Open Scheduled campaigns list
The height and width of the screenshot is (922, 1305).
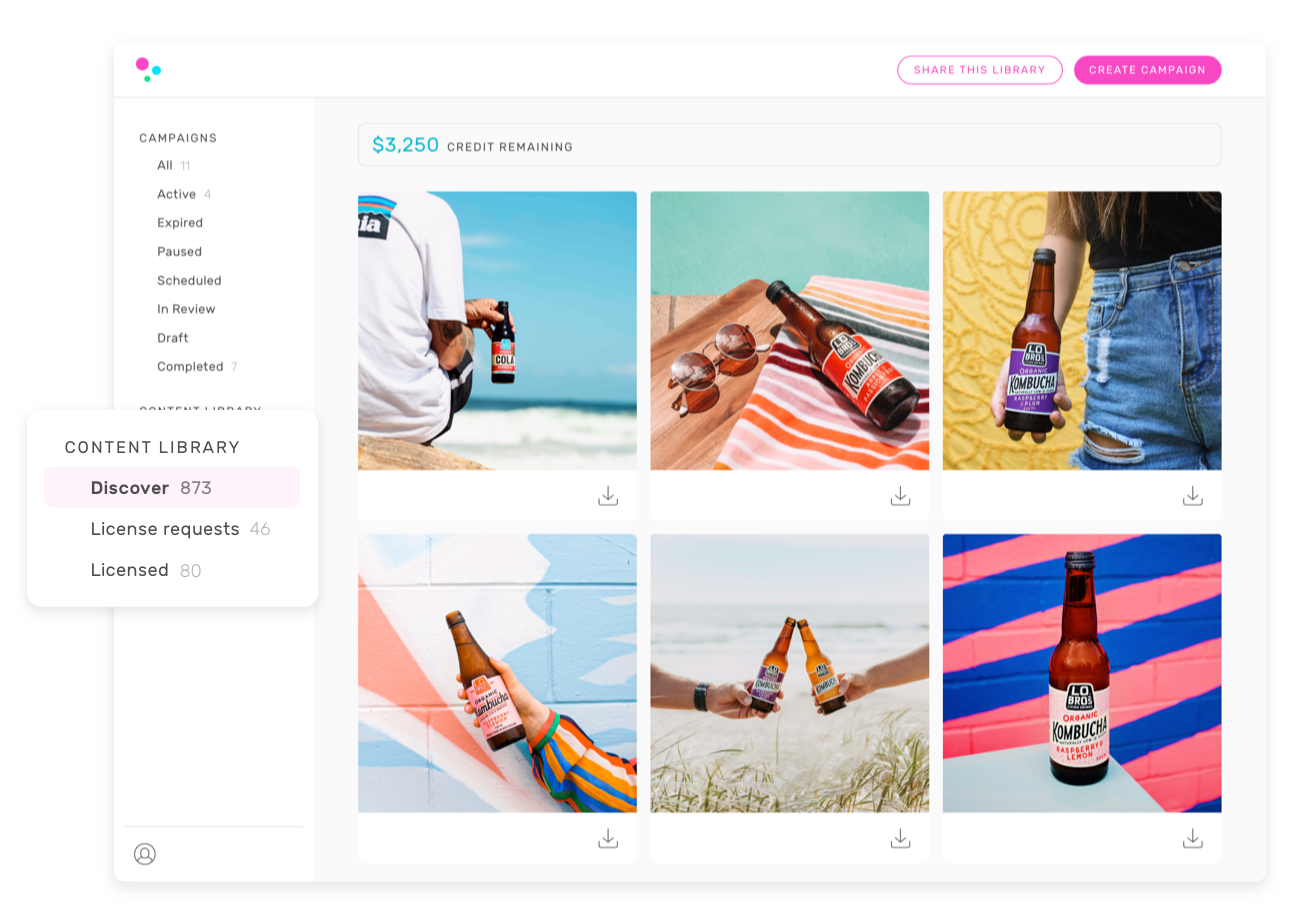[189, 281]
